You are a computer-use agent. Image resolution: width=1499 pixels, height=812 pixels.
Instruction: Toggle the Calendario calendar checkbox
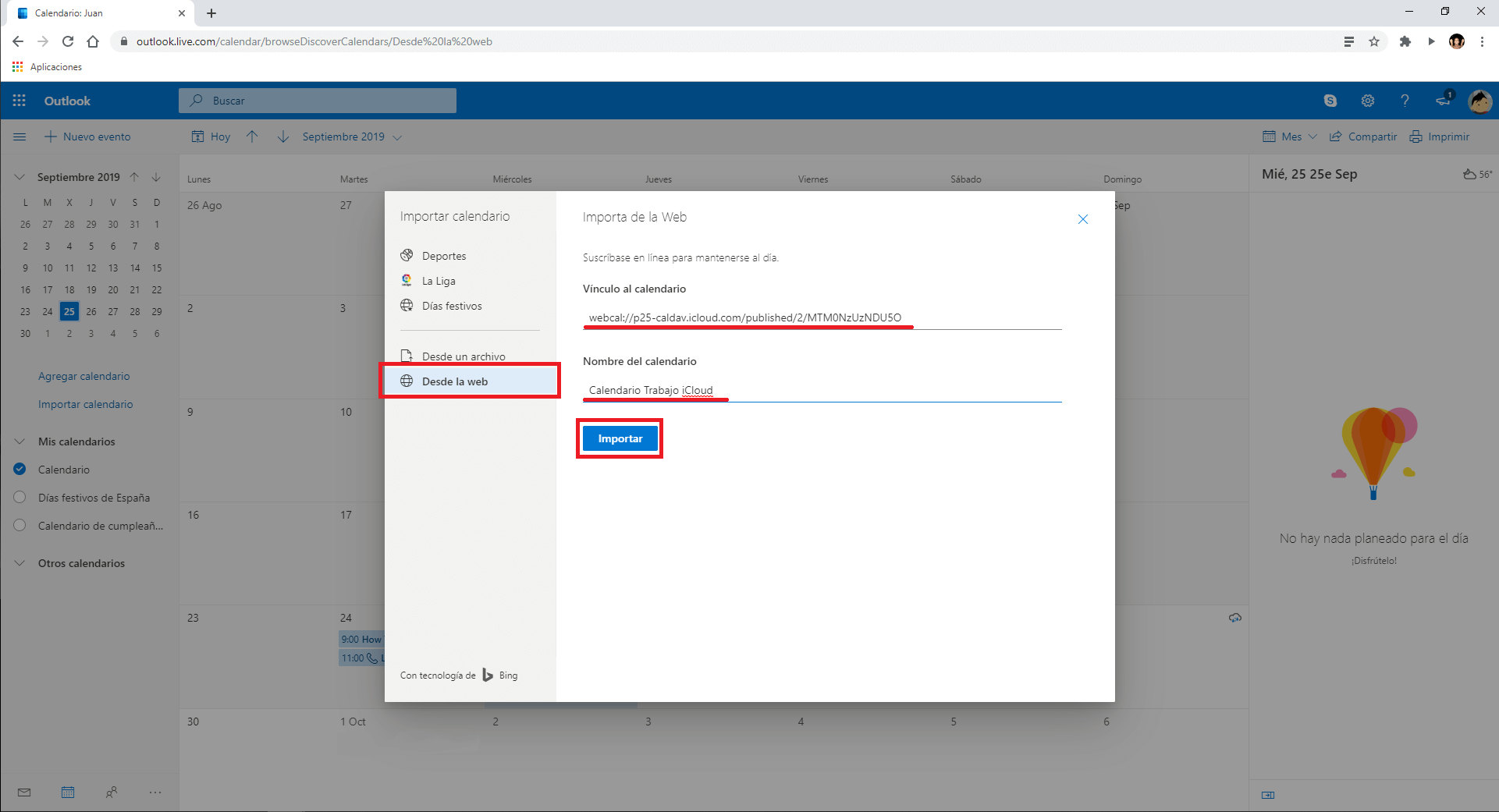pyautogui.click(x=20, y=470)
